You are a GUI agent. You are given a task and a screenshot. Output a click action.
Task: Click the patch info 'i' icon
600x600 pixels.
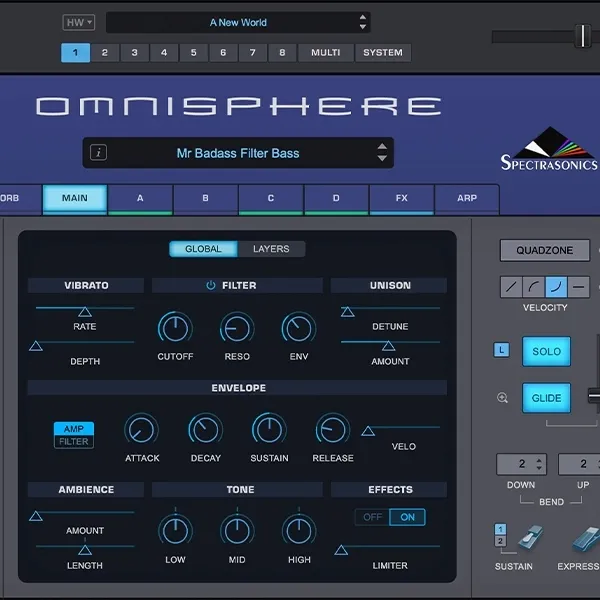[x=99, y=153]
